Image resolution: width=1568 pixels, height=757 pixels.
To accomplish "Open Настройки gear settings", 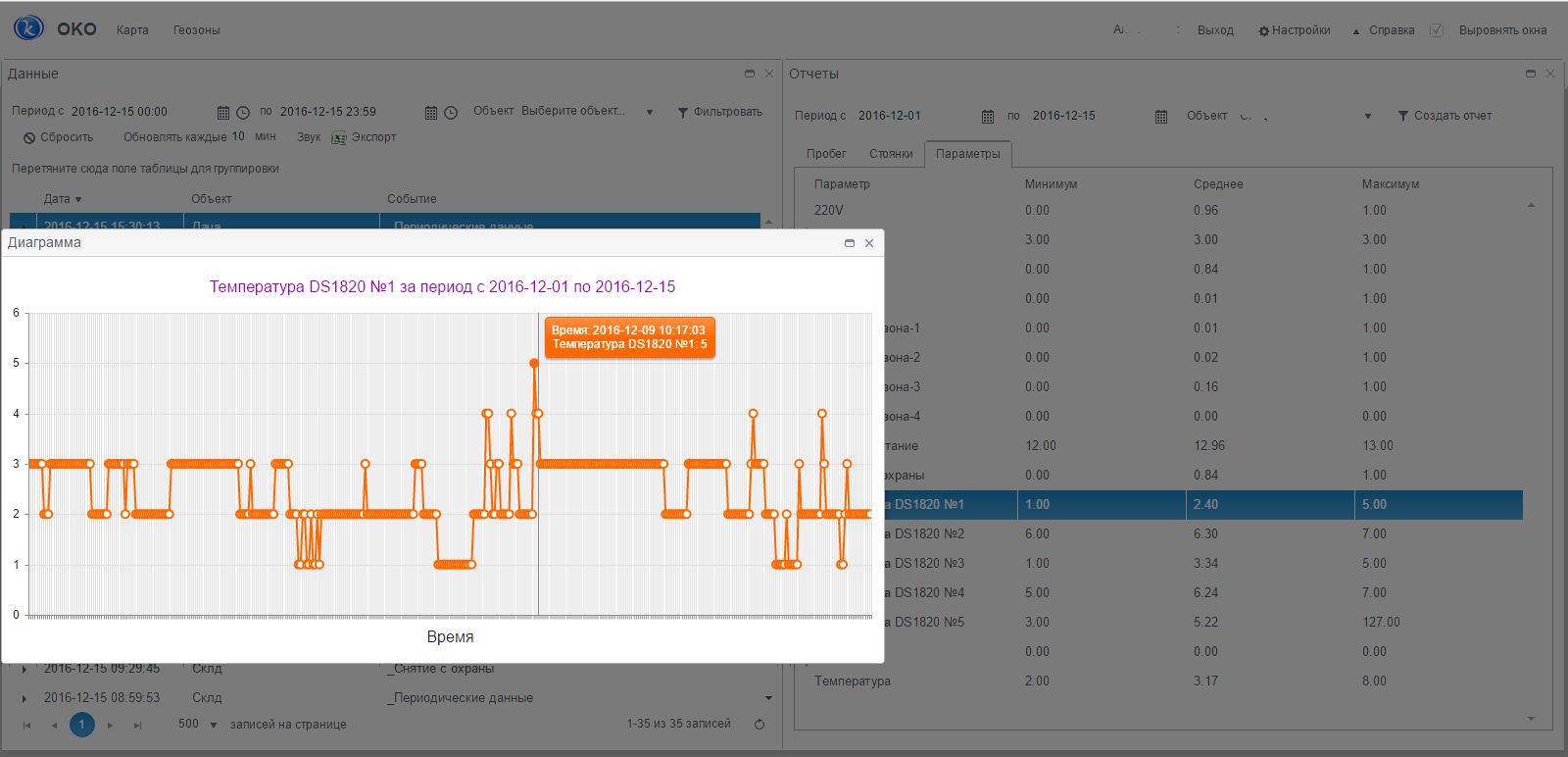I will 1295,30.
